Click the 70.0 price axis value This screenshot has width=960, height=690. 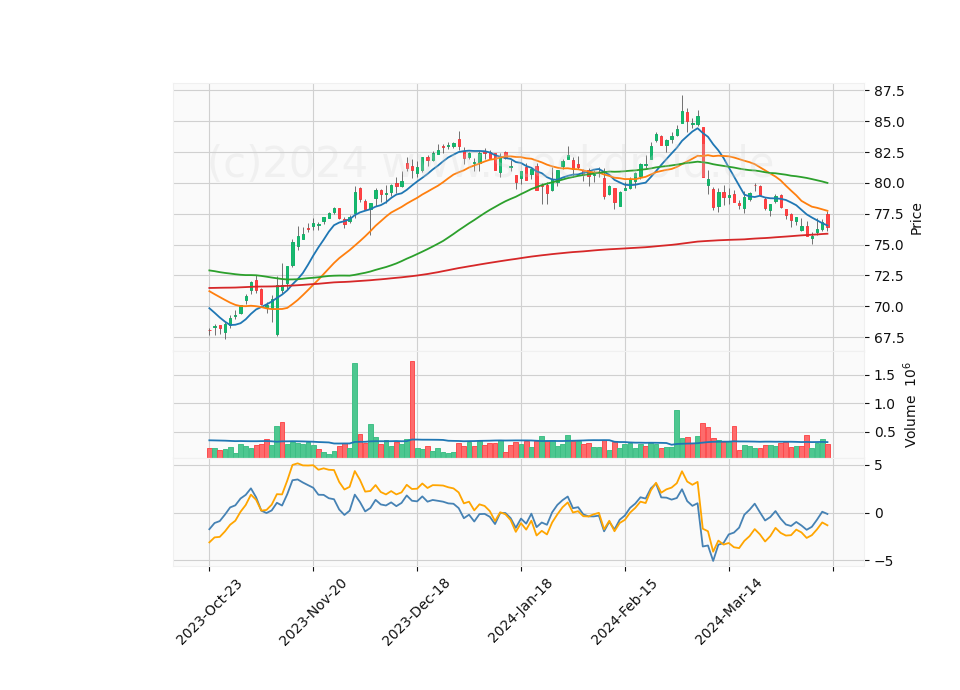(888, 307)
